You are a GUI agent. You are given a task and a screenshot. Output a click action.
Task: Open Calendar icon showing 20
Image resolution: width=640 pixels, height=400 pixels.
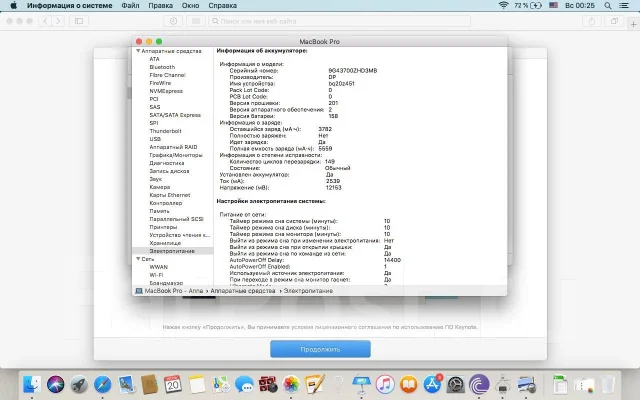(173, 384)
